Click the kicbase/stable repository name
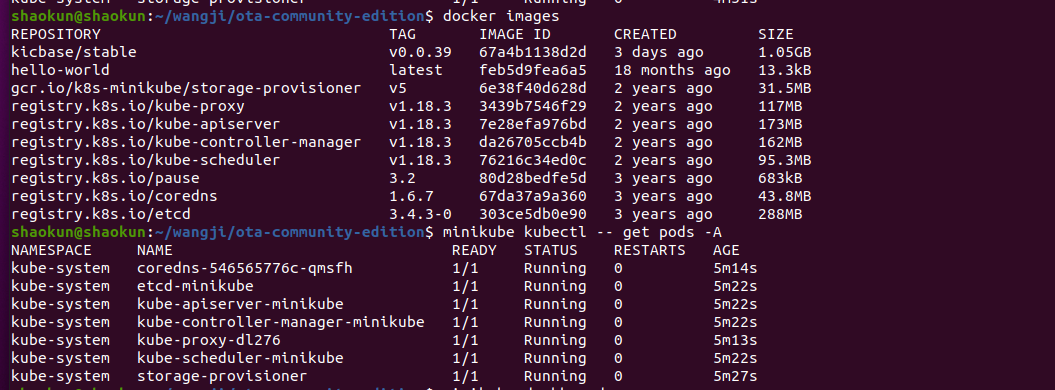Viewport: 1055px width, 390px height. tap(74, 52)
